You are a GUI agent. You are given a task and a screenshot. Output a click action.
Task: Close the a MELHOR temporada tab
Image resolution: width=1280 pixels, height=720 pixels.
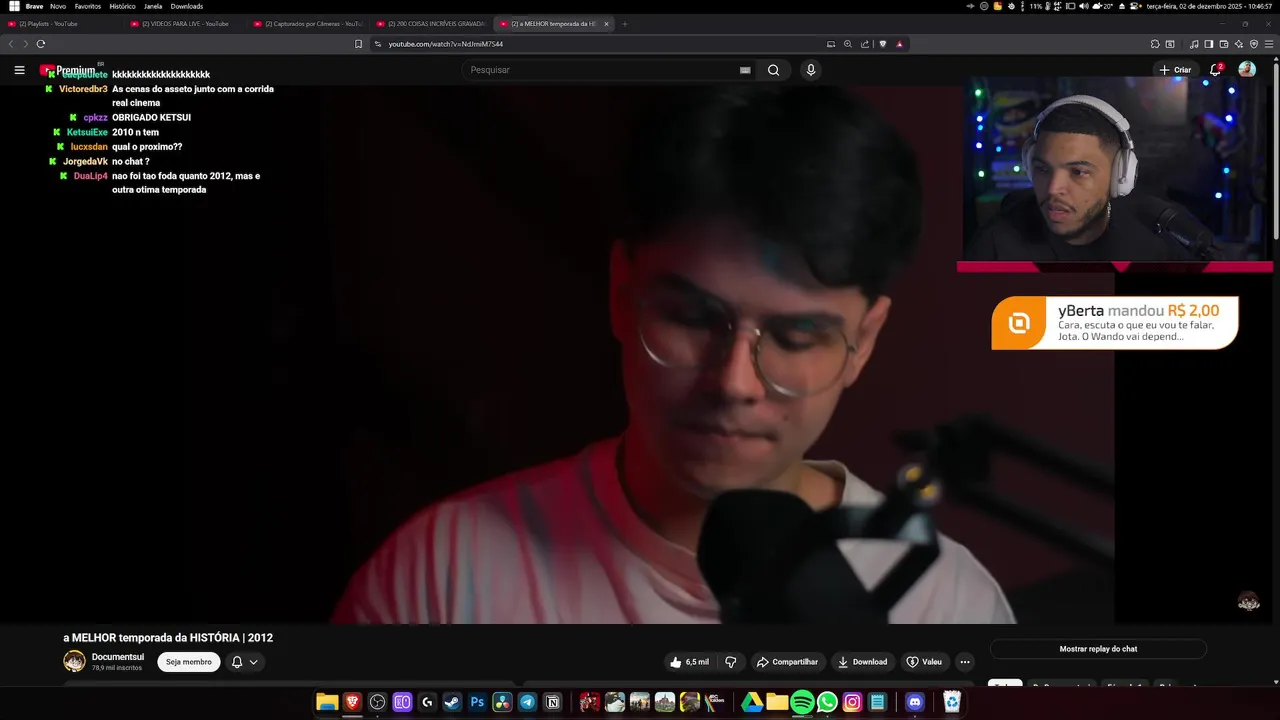click(606, 24)
